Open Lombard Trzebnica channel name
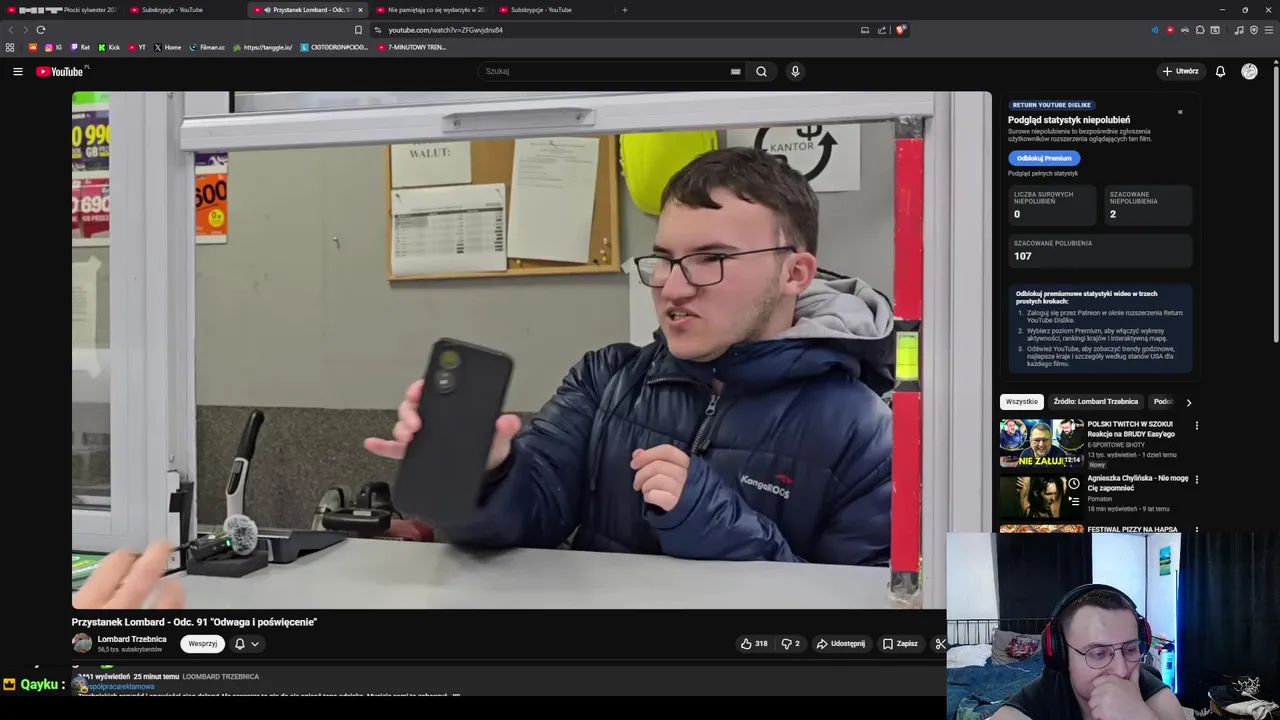This screenshot has height=720, width=1280. pyautogui.click(x=132, y=639)
